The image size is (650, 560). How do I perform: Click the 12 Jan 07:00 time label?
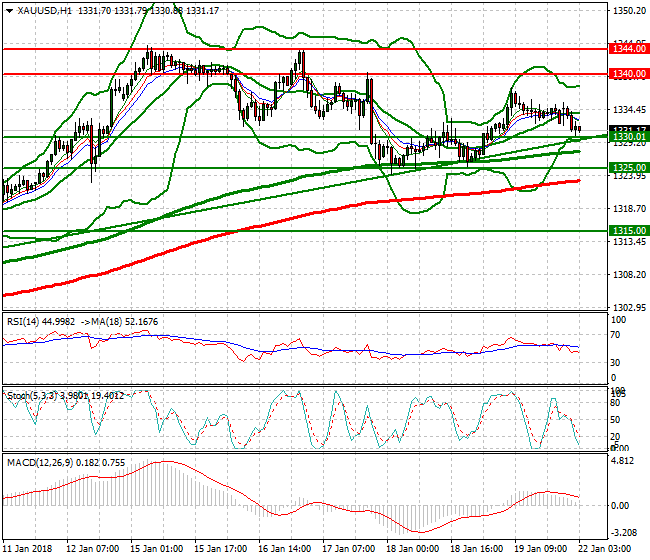[x=93, y=548]
